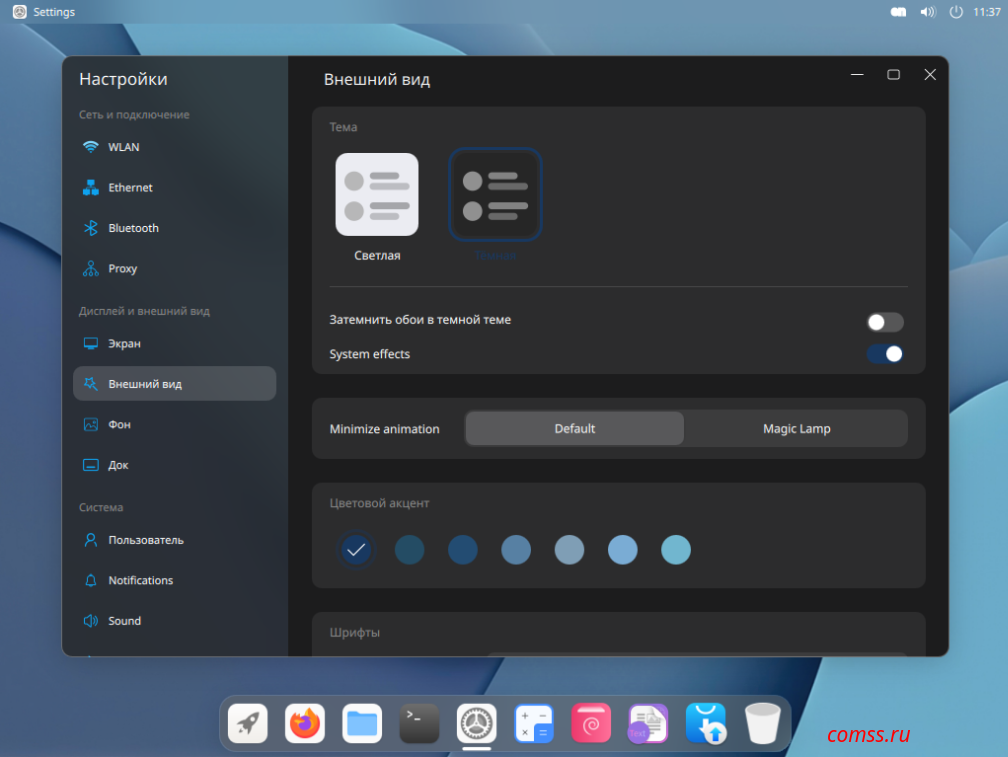Click the Пользователь user icon
1008x757 pixels.
click(x=91, y=540)
